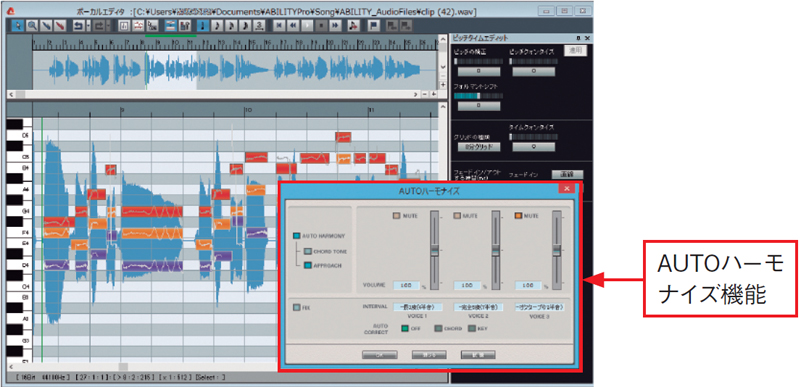Set AUTO CORRECT to KEY

coord(472,328)
